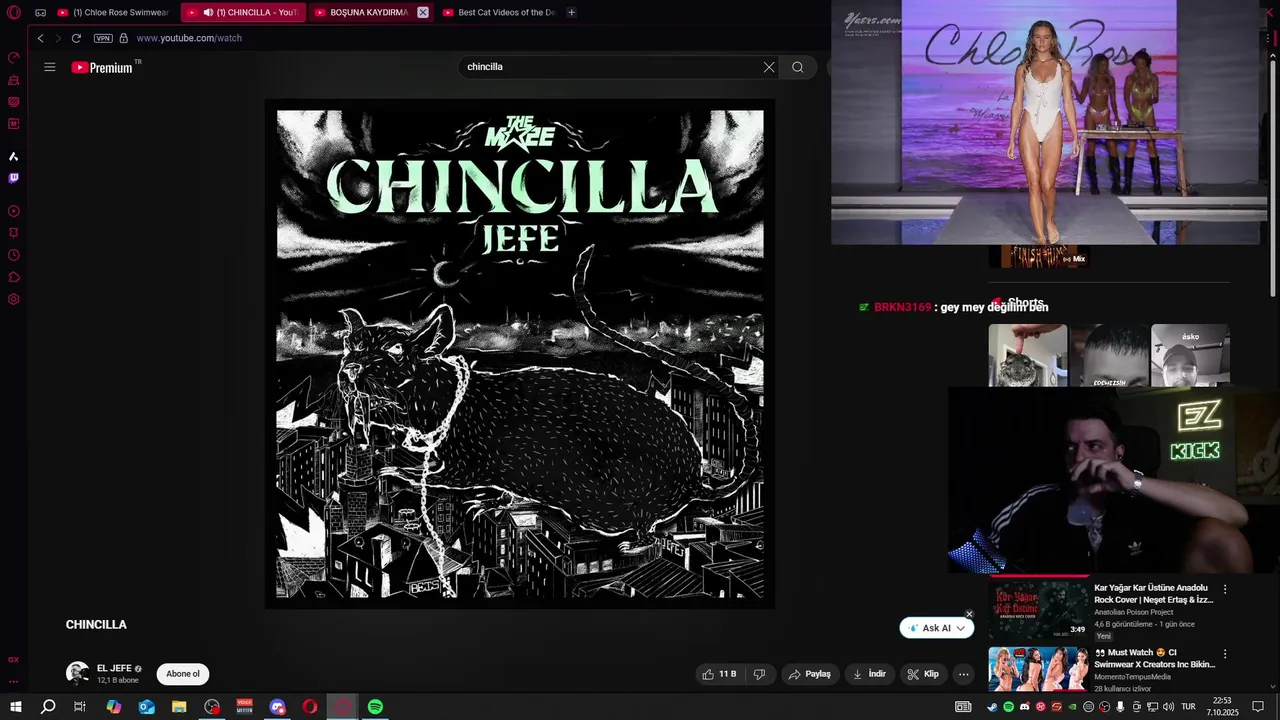Switch TUR keyboard language indicator
The image size is (1280, 720).
coord(1188,707)
